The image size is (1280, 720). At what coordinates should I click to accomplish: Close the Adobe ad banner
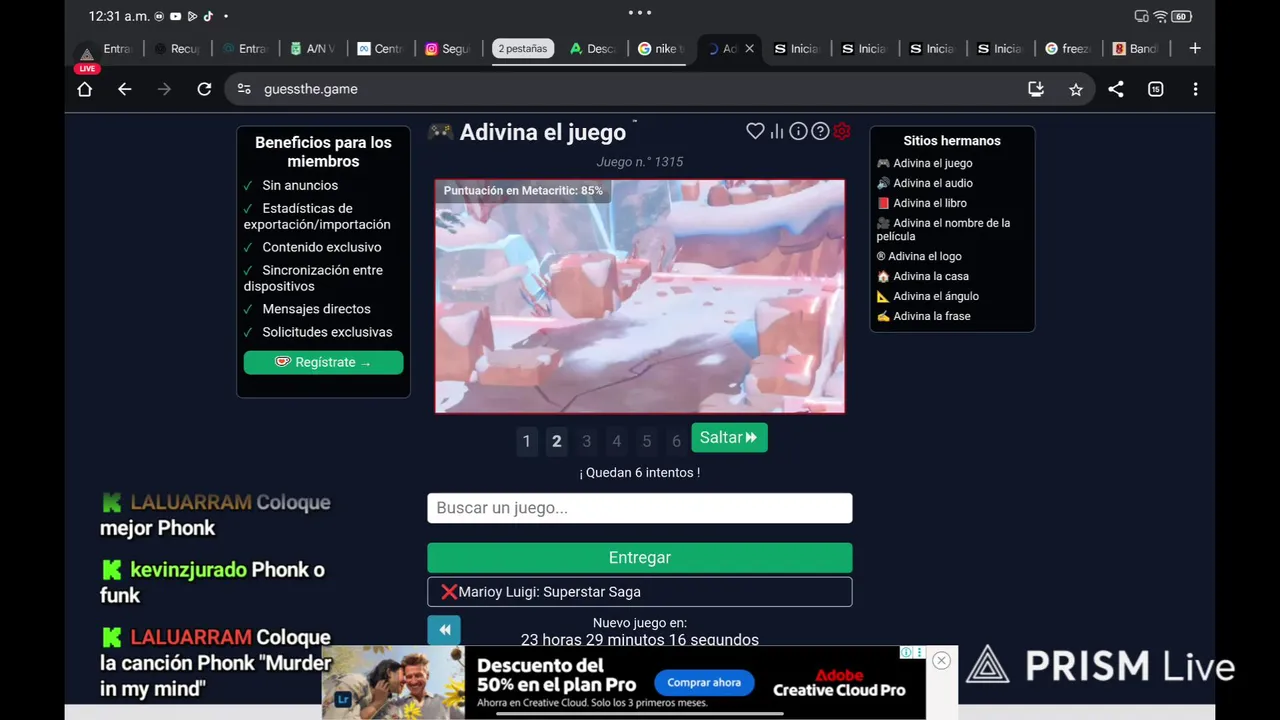click(941, 660)
